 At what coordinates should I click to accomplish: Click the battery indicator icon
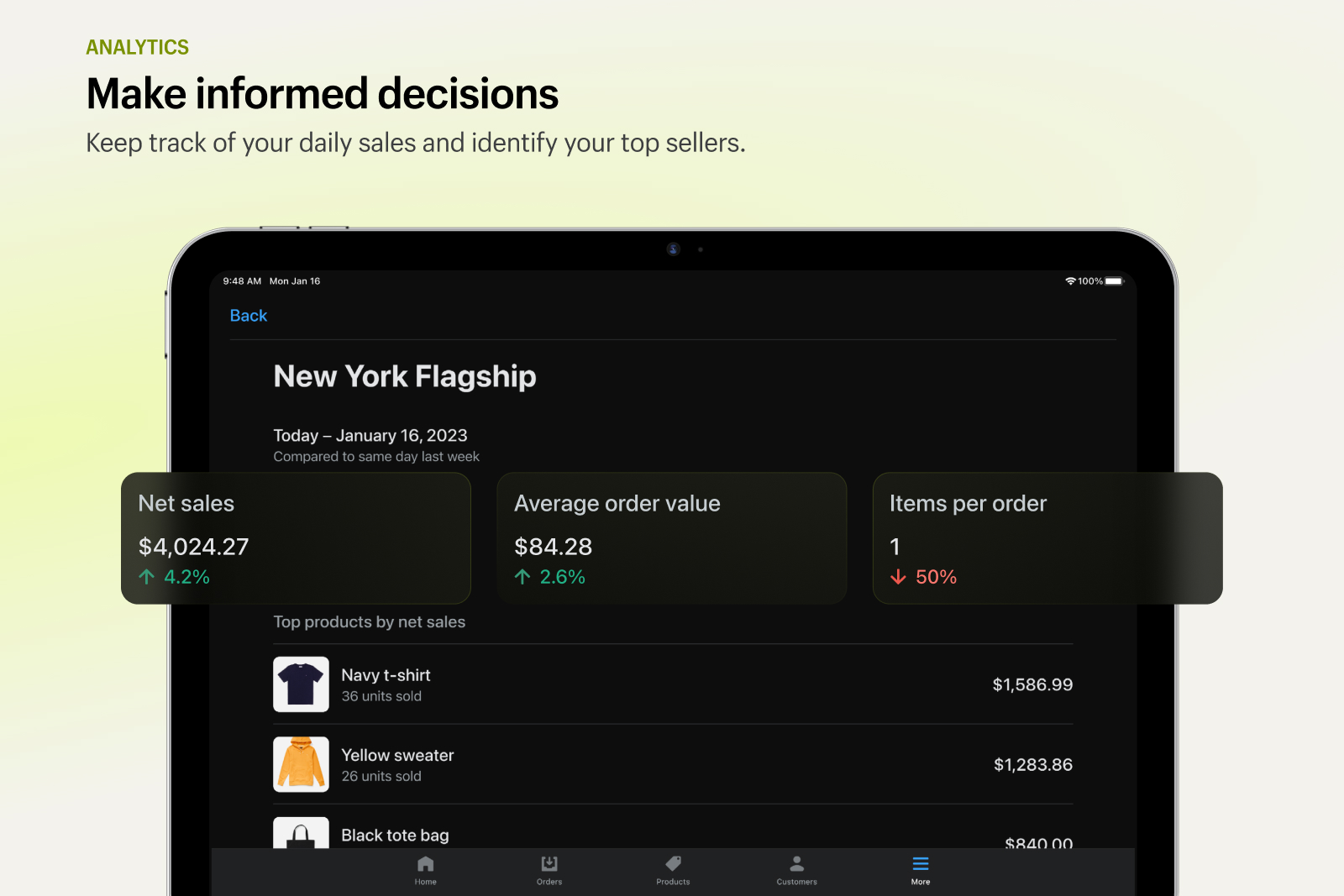[x=1114, y=281]
